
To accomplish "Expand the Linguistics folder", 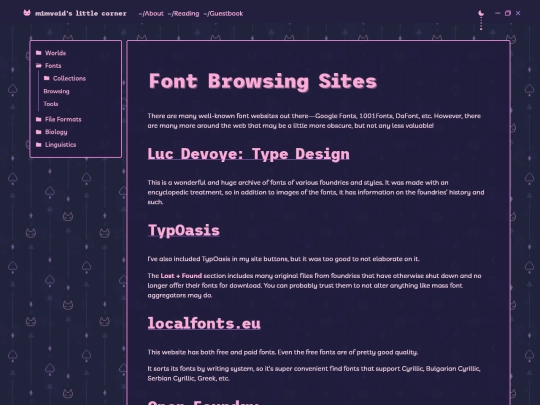I will coord(61,145).
